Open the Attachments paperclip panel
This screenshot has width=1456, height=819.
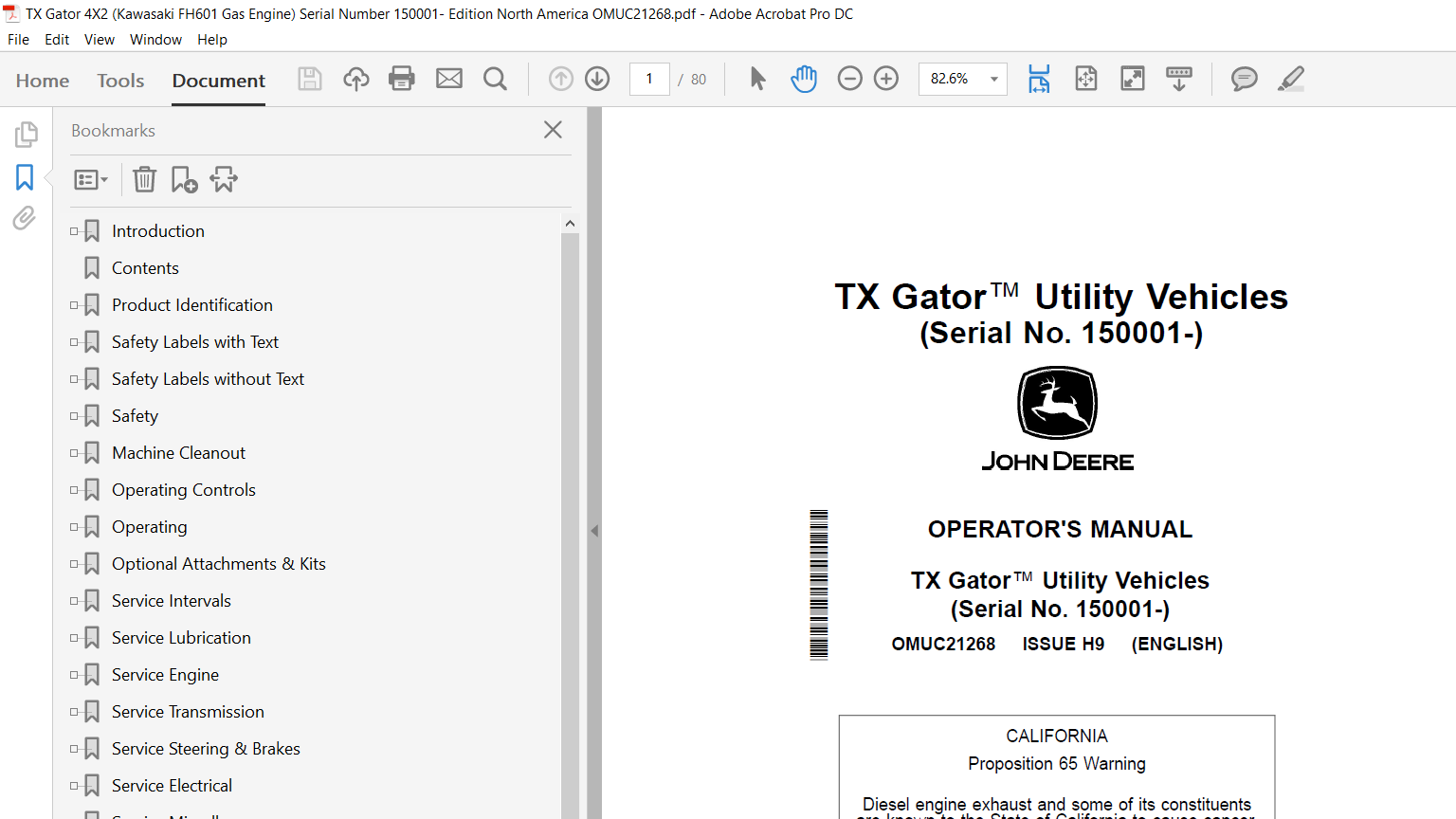point(25,219)
